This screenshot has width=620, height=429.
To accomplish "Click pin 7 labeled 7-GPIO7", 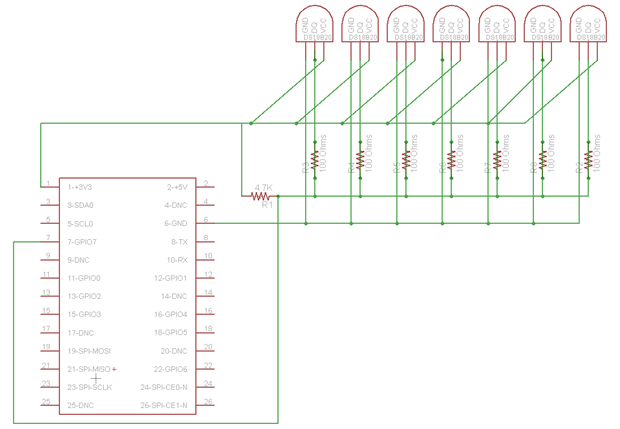I will tap(50, 241).
